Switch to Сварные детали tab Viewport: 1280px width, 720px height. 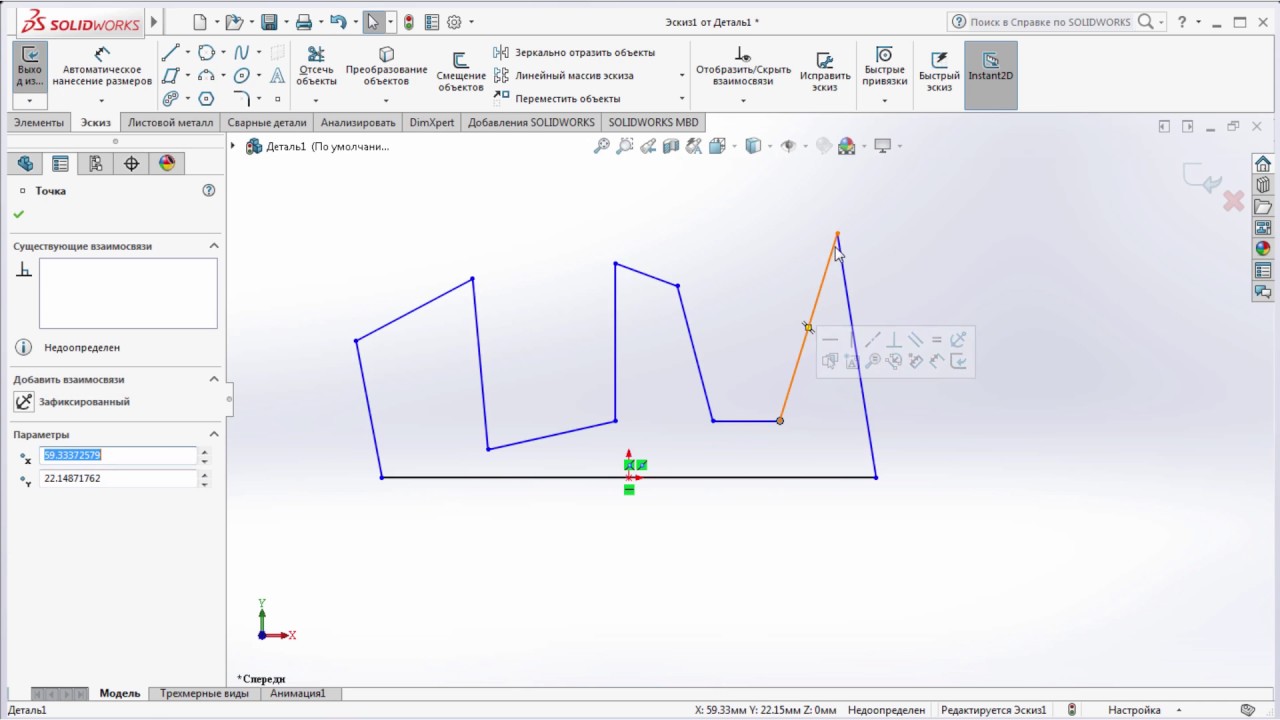(267, 122)
